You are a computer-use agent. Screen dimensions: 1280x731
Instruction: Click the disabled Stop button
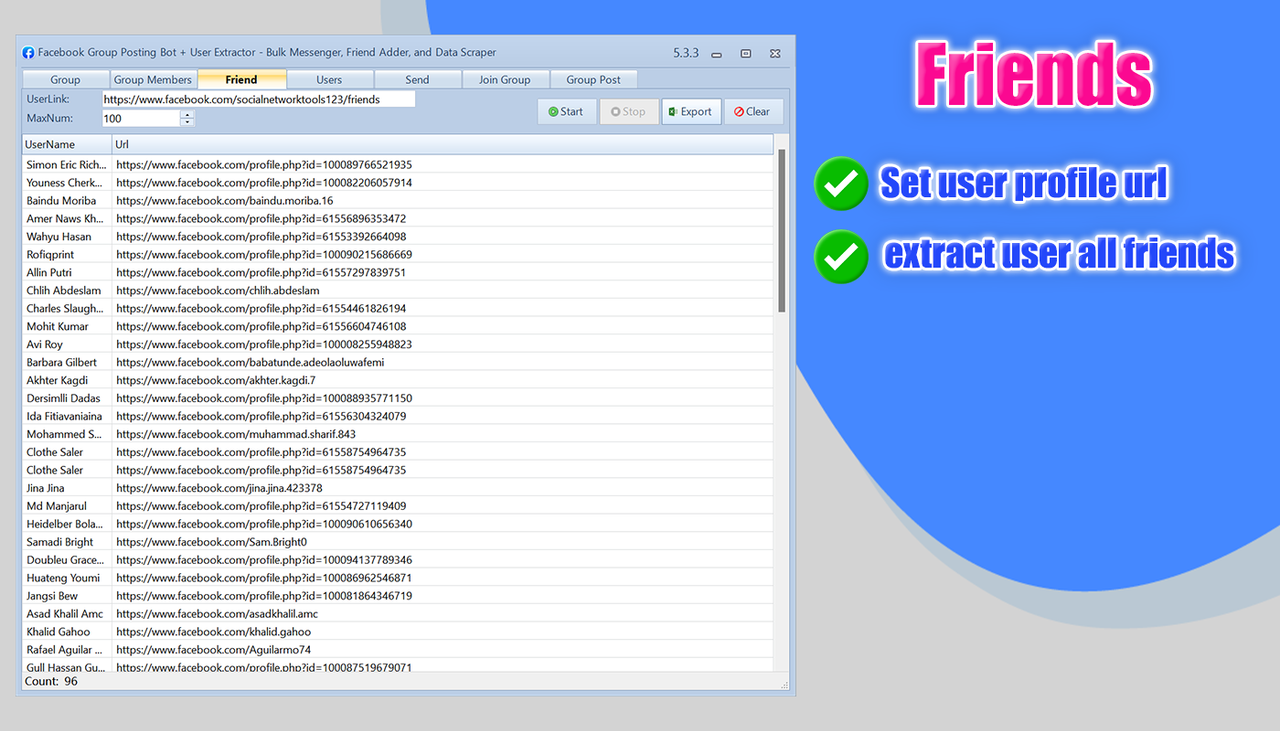[x=628, y=112]
